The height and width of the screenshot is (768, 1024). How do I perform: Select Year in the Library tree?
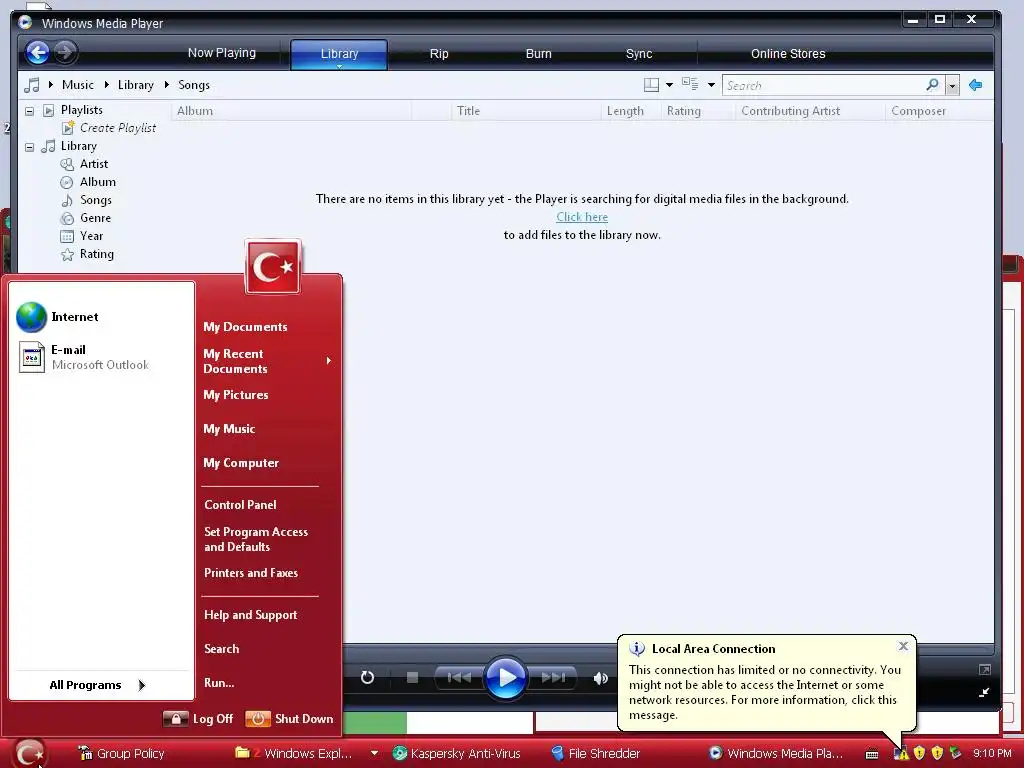click(91, 236)
